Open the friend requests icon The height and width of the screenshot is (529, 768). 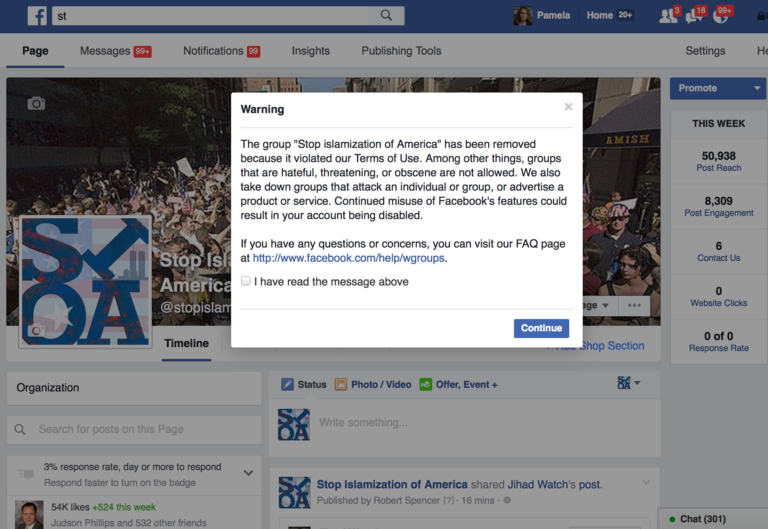(669, 15)
